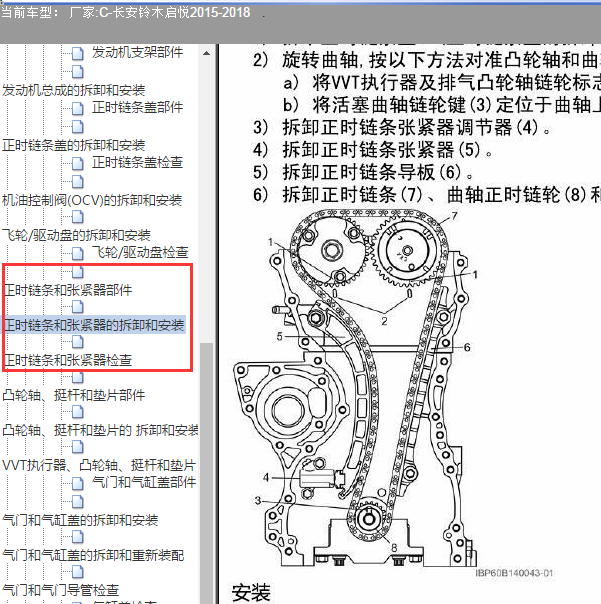Select the 正时链条盖部件 entry

click(x=137, y=107)
